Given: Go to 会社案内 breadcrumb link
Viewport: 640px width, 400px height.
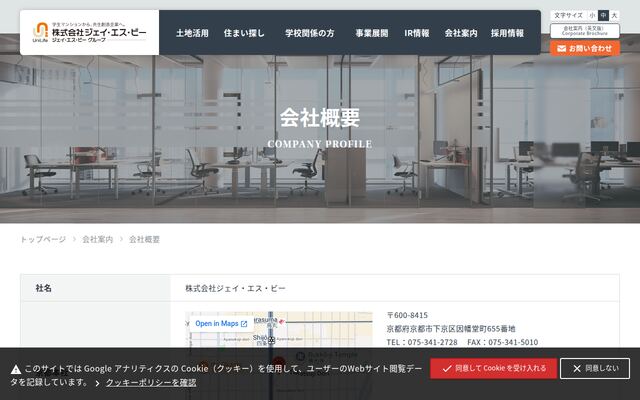Looking at the screenshot, I should [98, 239].
